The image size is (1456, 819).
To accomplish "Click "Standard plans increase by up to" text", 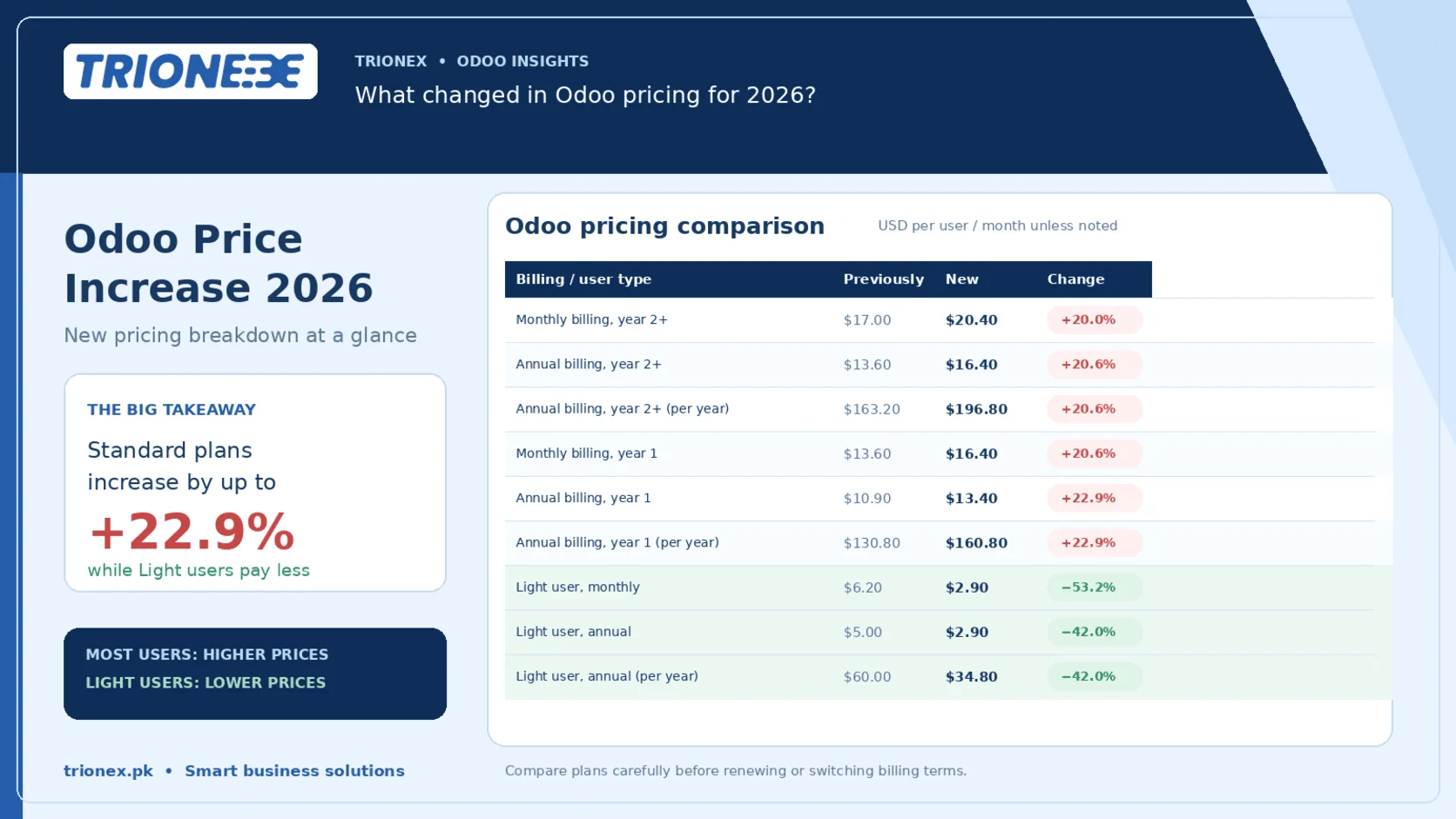I will tap(181, 466).
